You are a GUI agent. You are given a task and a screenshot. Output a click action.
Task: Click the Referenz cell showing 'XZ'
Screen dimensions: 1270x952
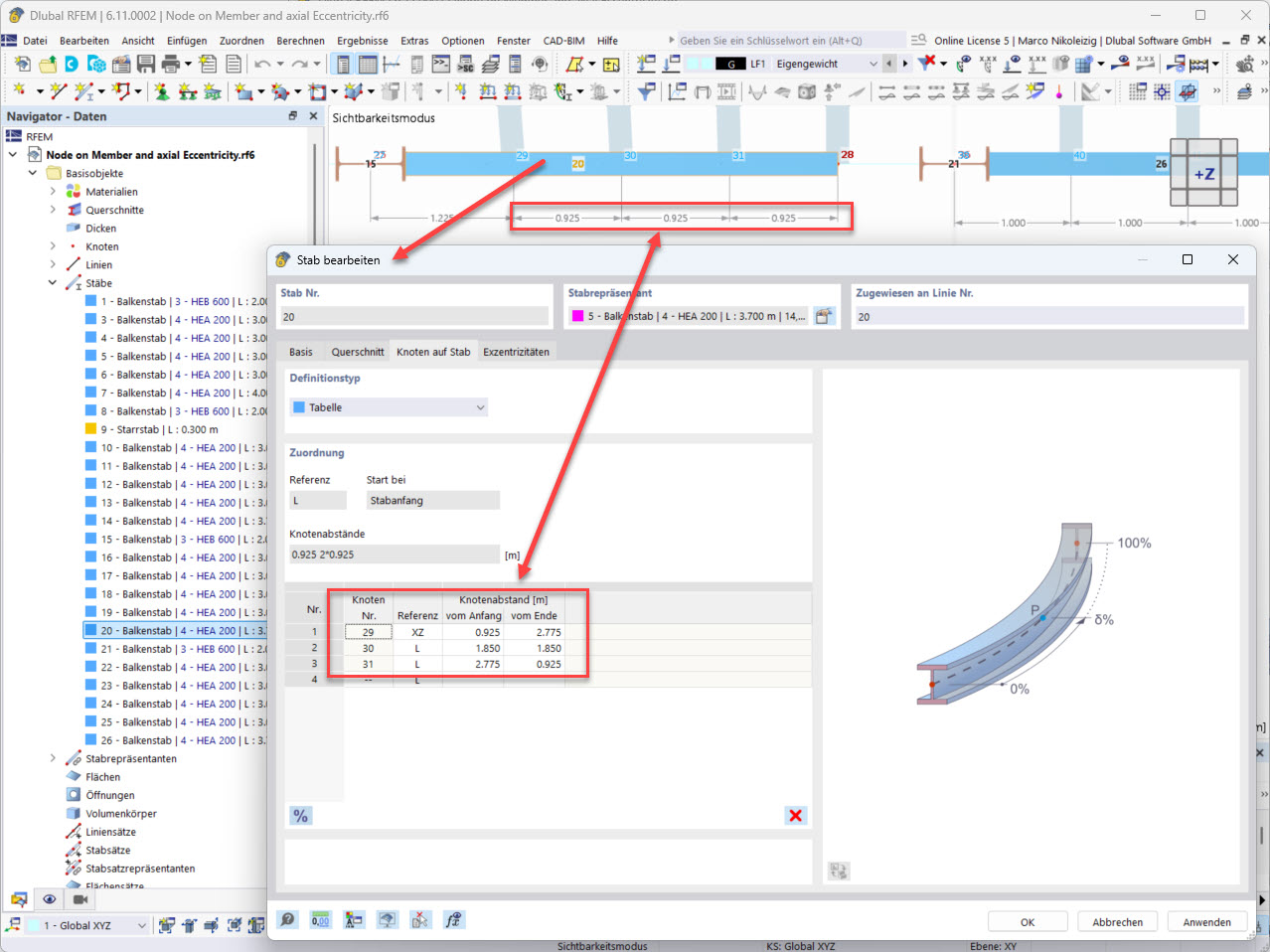pos(417,632)
